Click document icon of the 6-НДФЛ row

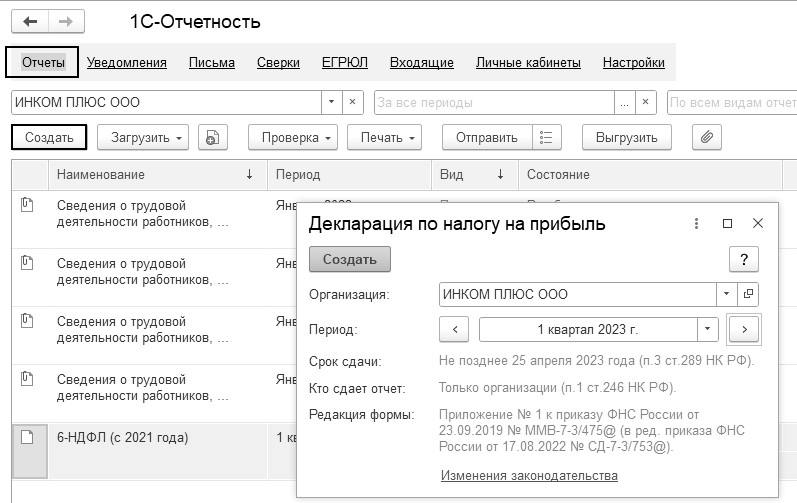tap(27, 437)
